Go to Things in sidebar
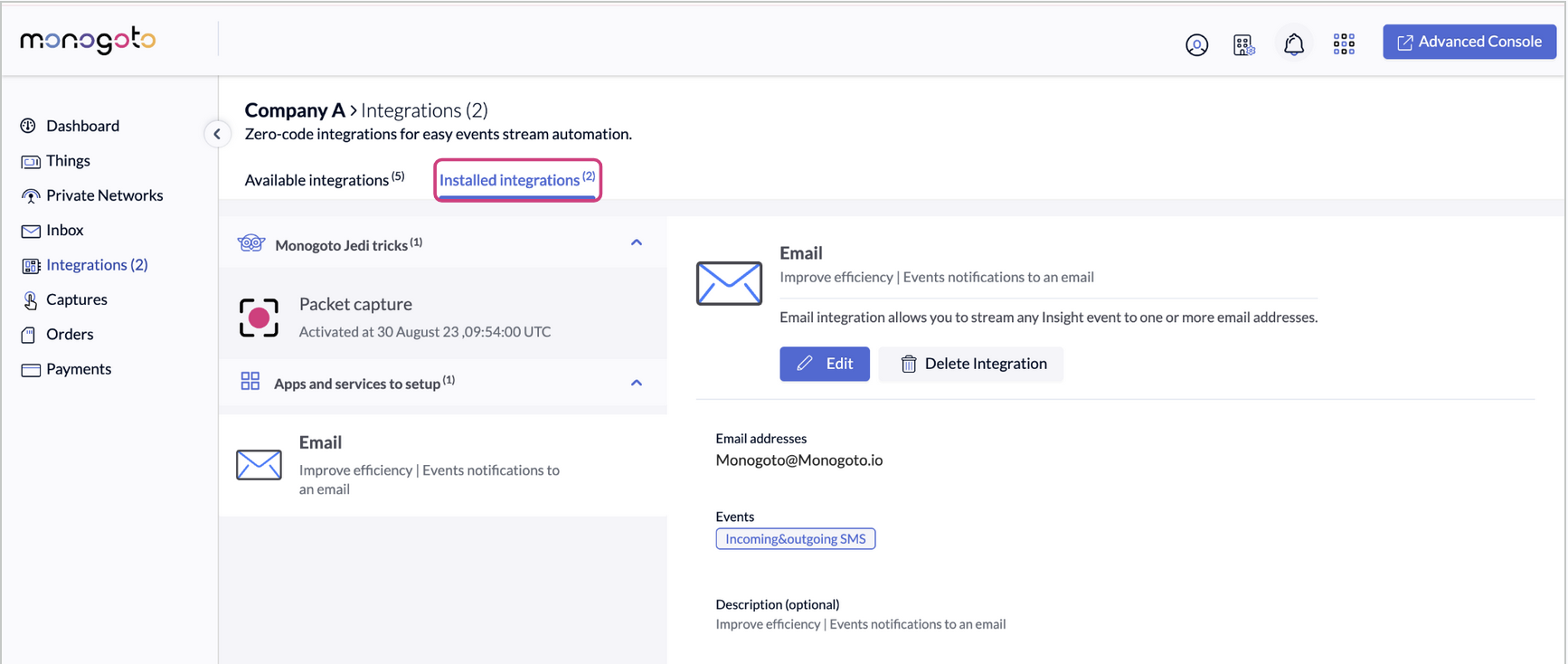1568x664 pixels. click(x=68, y=161)
